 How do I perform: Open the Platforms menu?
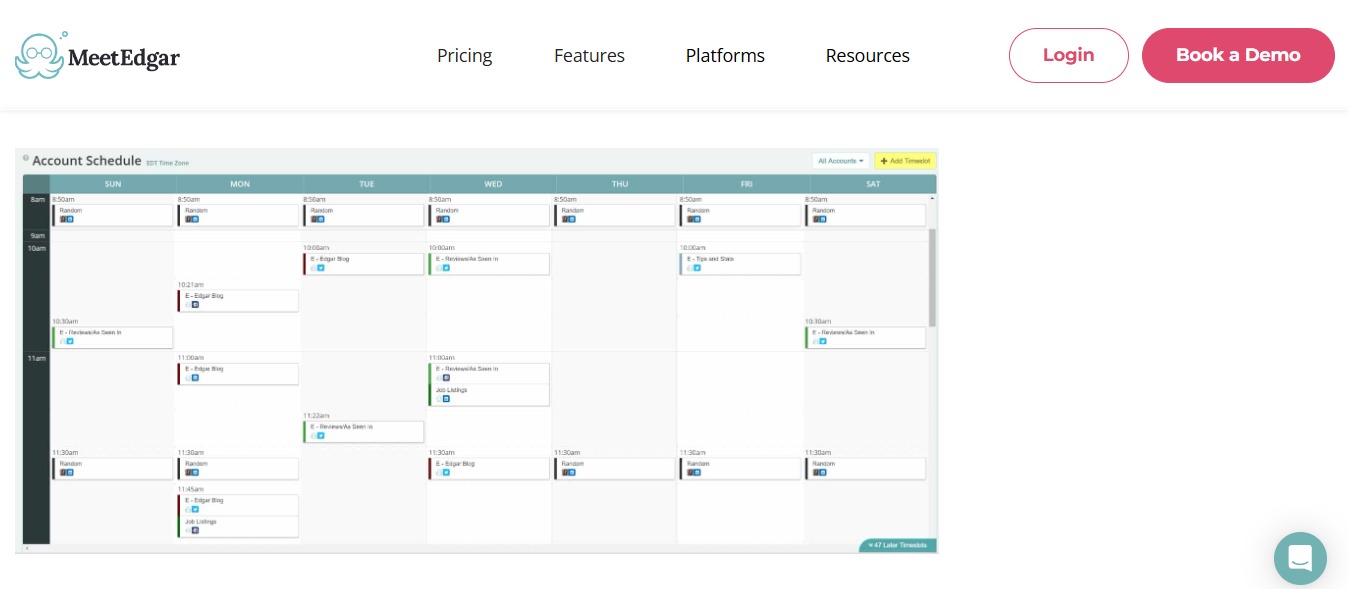tap(725, 56)
